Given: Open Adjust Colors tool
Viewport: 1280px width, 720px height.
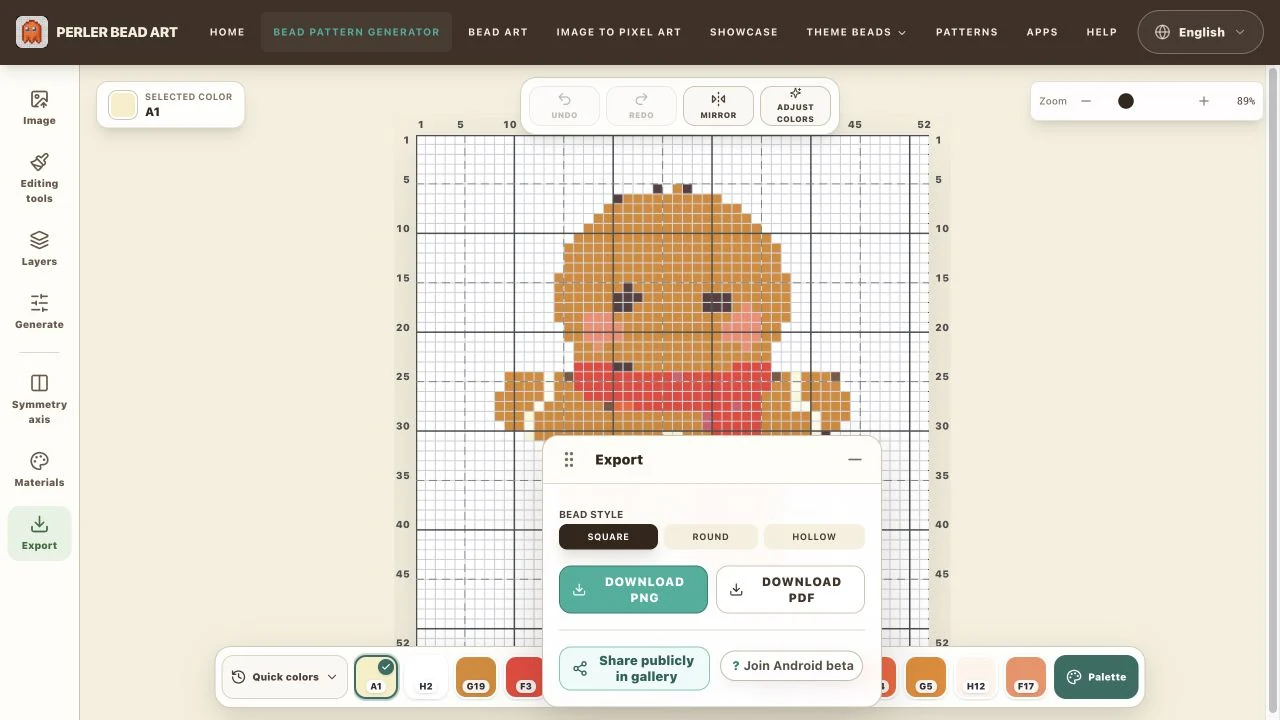Looking at the screenshot, I should pos(795,106).
